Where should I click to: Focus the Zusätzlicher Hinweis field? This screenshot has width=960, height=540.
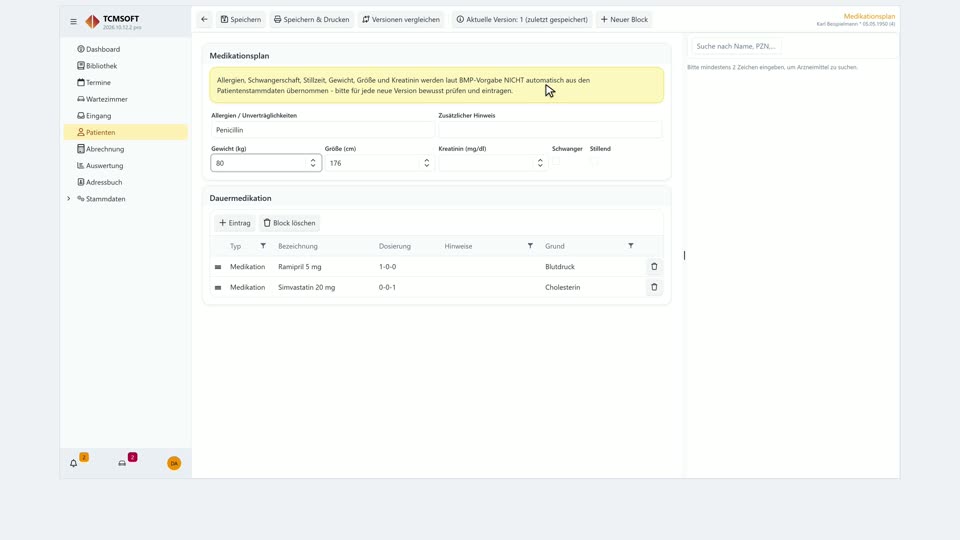point(550,130)
